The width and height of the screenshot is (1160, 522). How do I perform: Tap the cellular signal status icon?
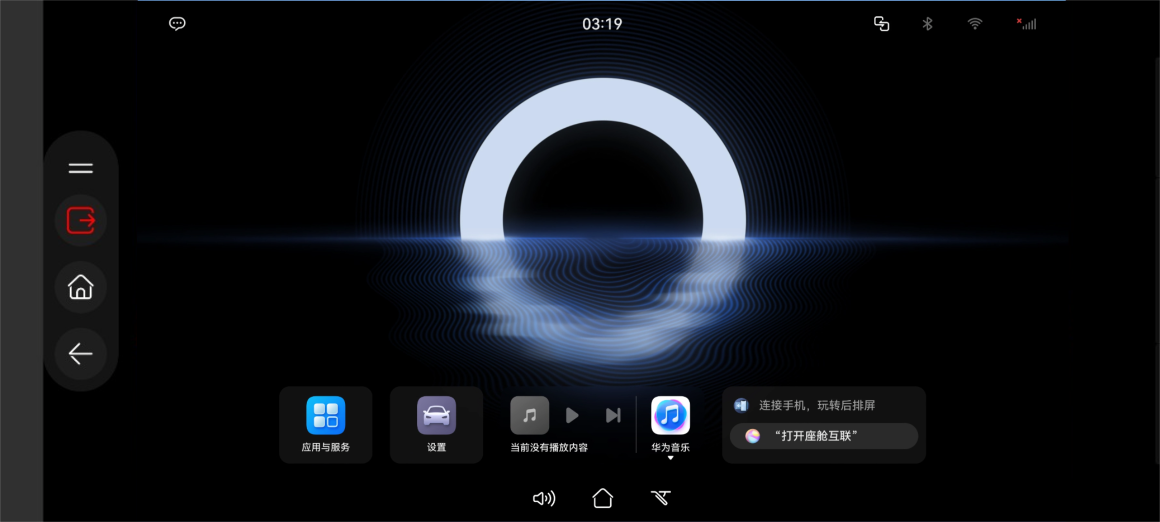(1026, 24)
